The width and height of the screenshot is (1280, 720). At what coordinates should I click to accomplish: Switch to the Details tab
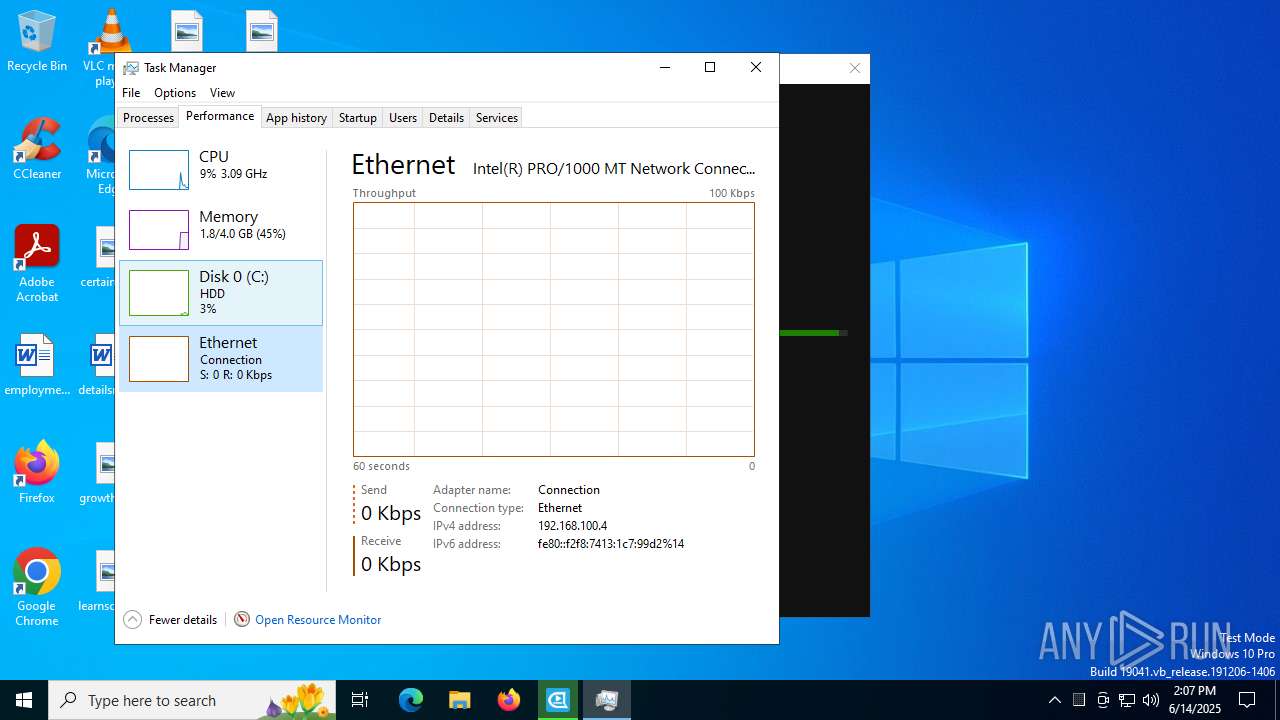[446, 117]
